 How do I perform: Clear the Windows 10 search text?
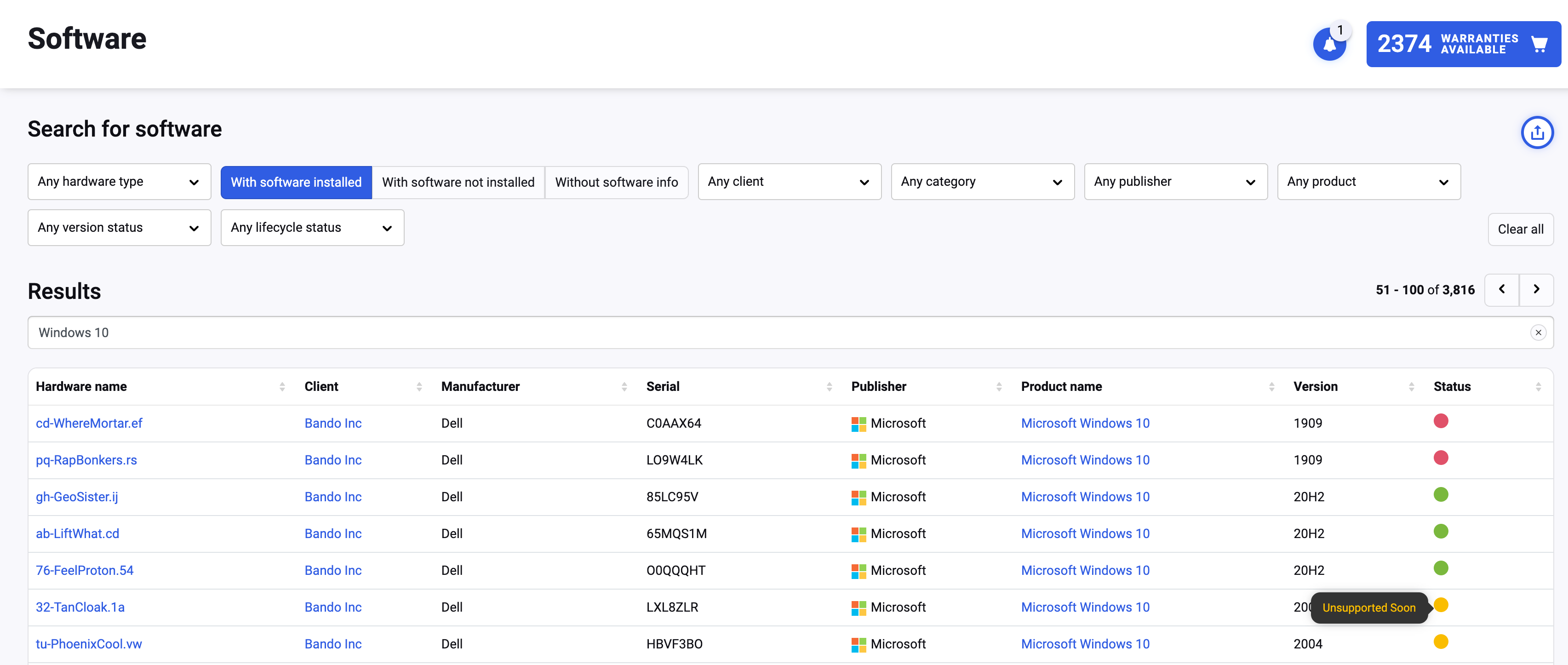coord(1538,332)
